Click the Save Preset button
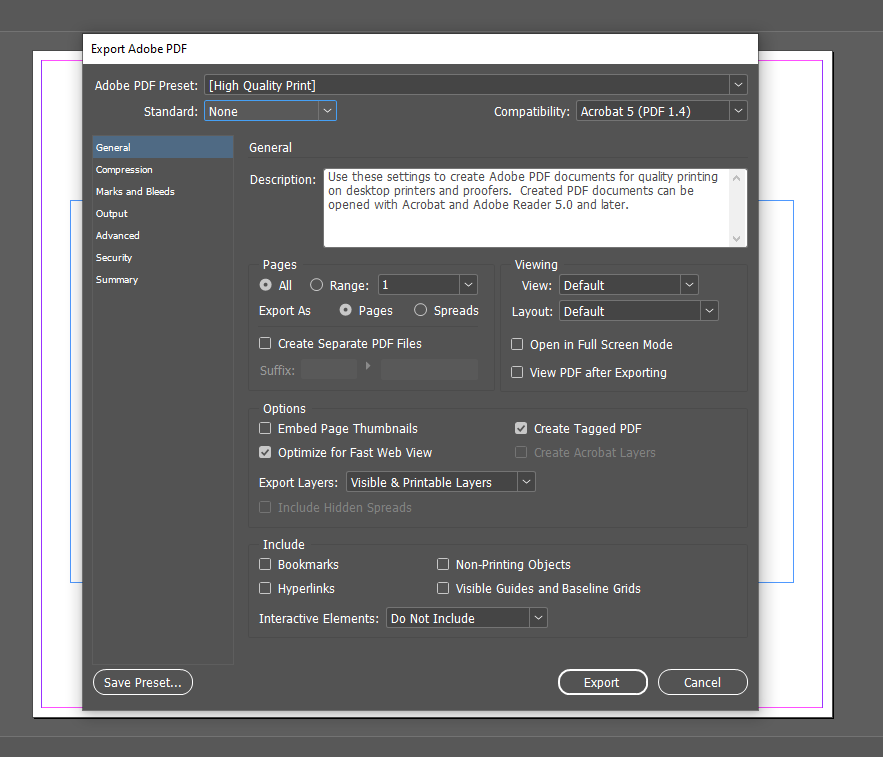 (x=143, y=682)
